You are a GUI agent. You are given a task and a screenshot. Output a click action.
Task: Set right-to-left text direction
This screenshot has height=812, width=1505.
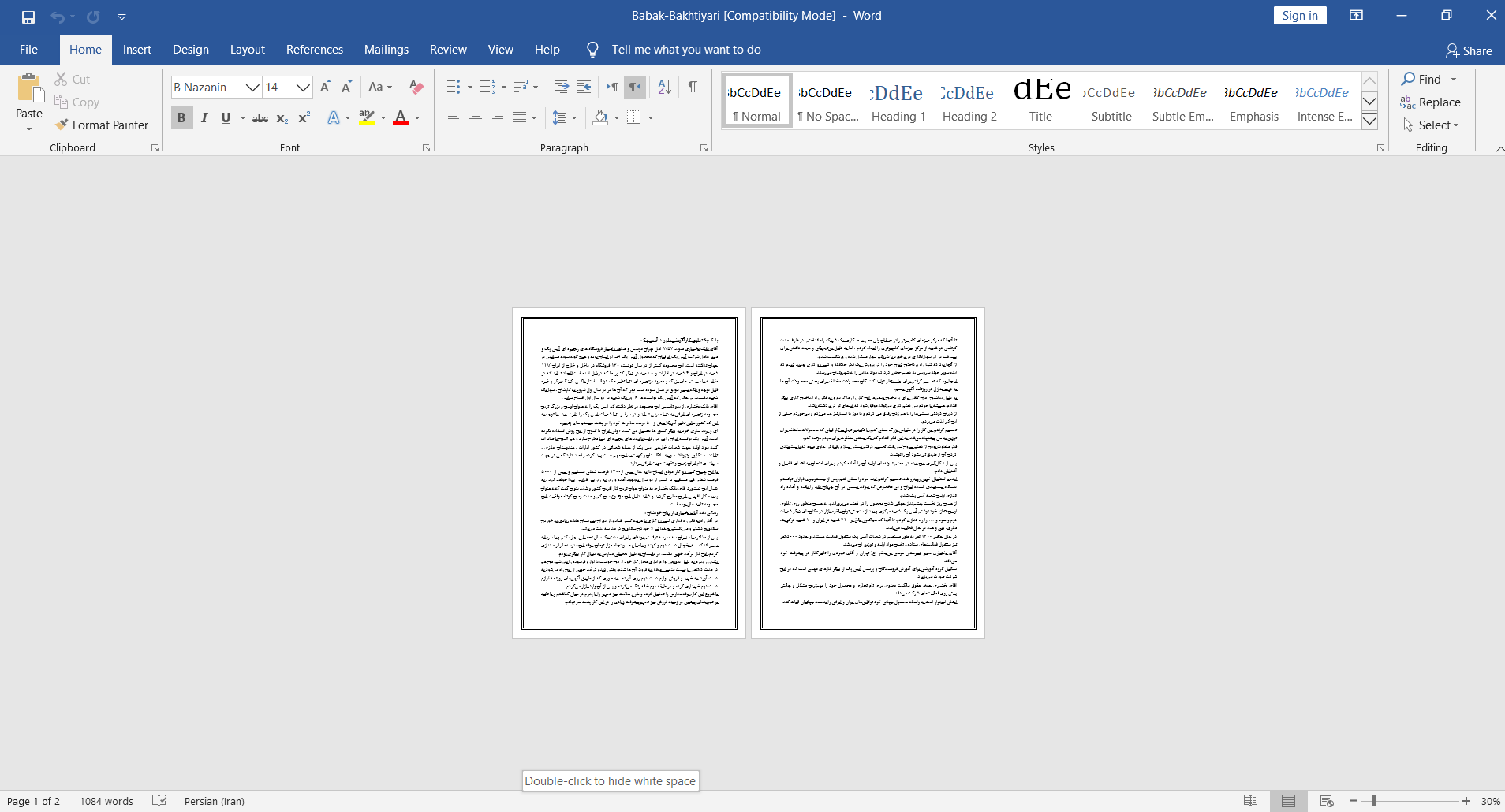(x=635, y=87)
